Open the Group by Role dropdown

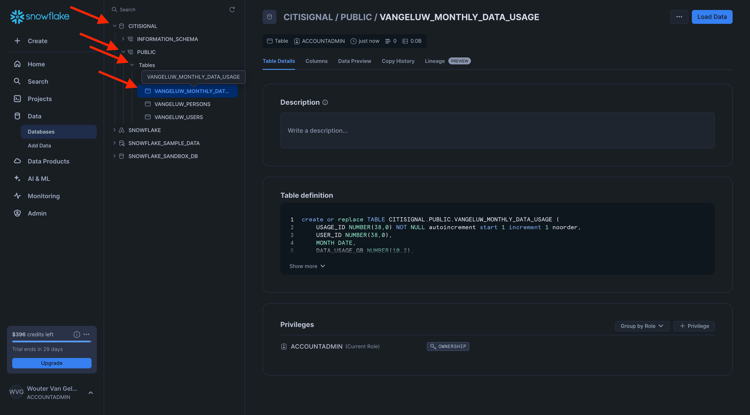642,326
